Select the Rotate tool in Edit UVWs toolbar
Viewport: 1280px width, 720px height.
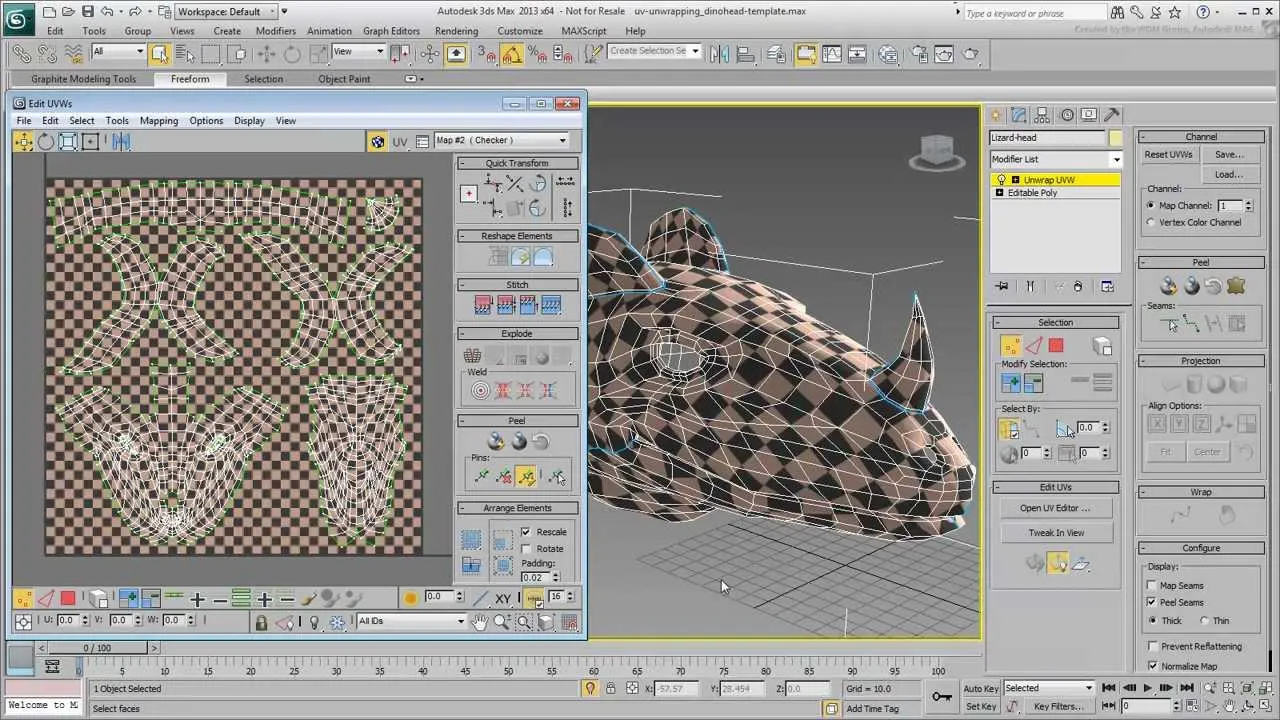point(46,142)
